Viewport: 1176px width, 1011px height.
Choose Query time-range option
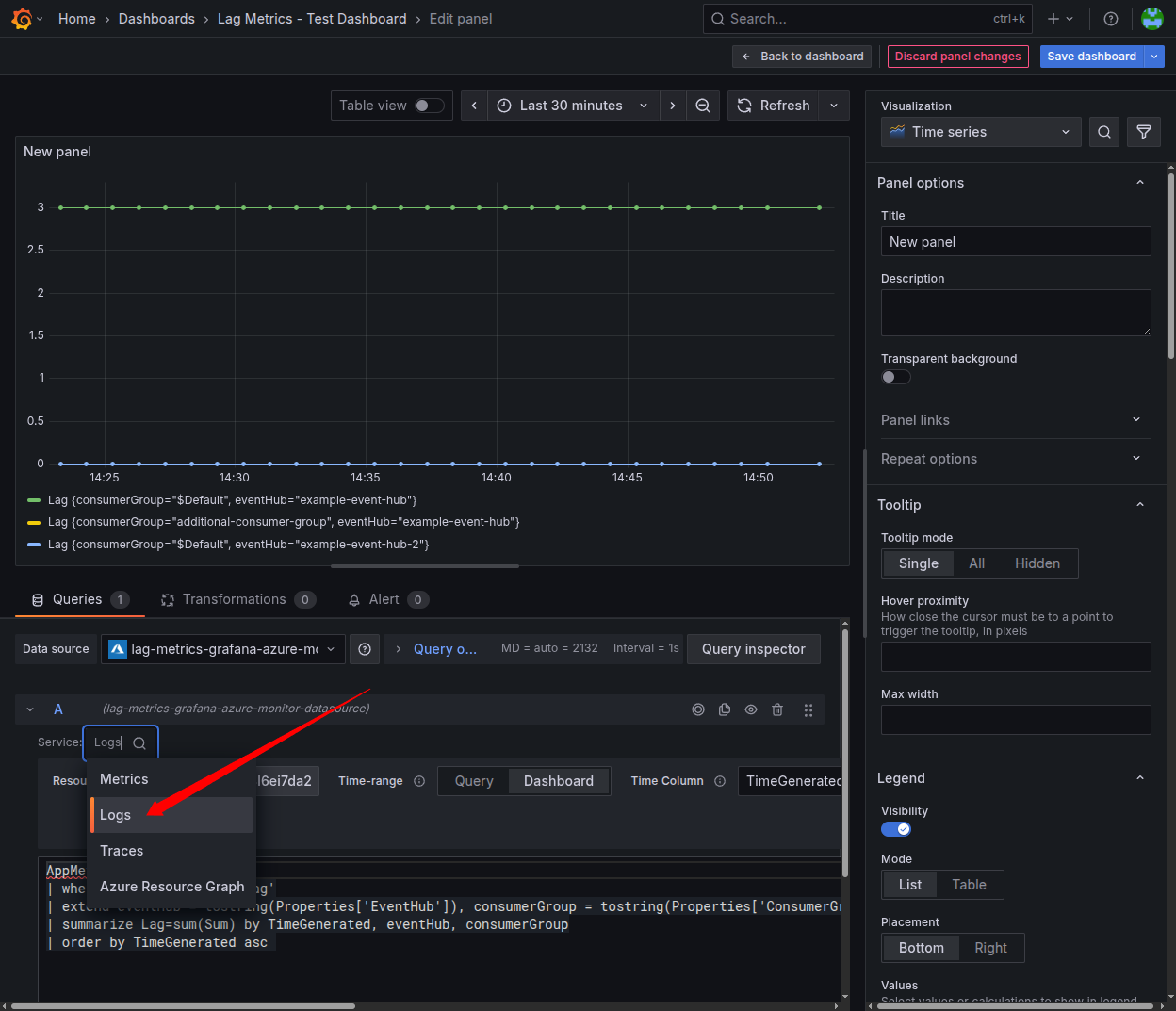(x=474, y=781)
